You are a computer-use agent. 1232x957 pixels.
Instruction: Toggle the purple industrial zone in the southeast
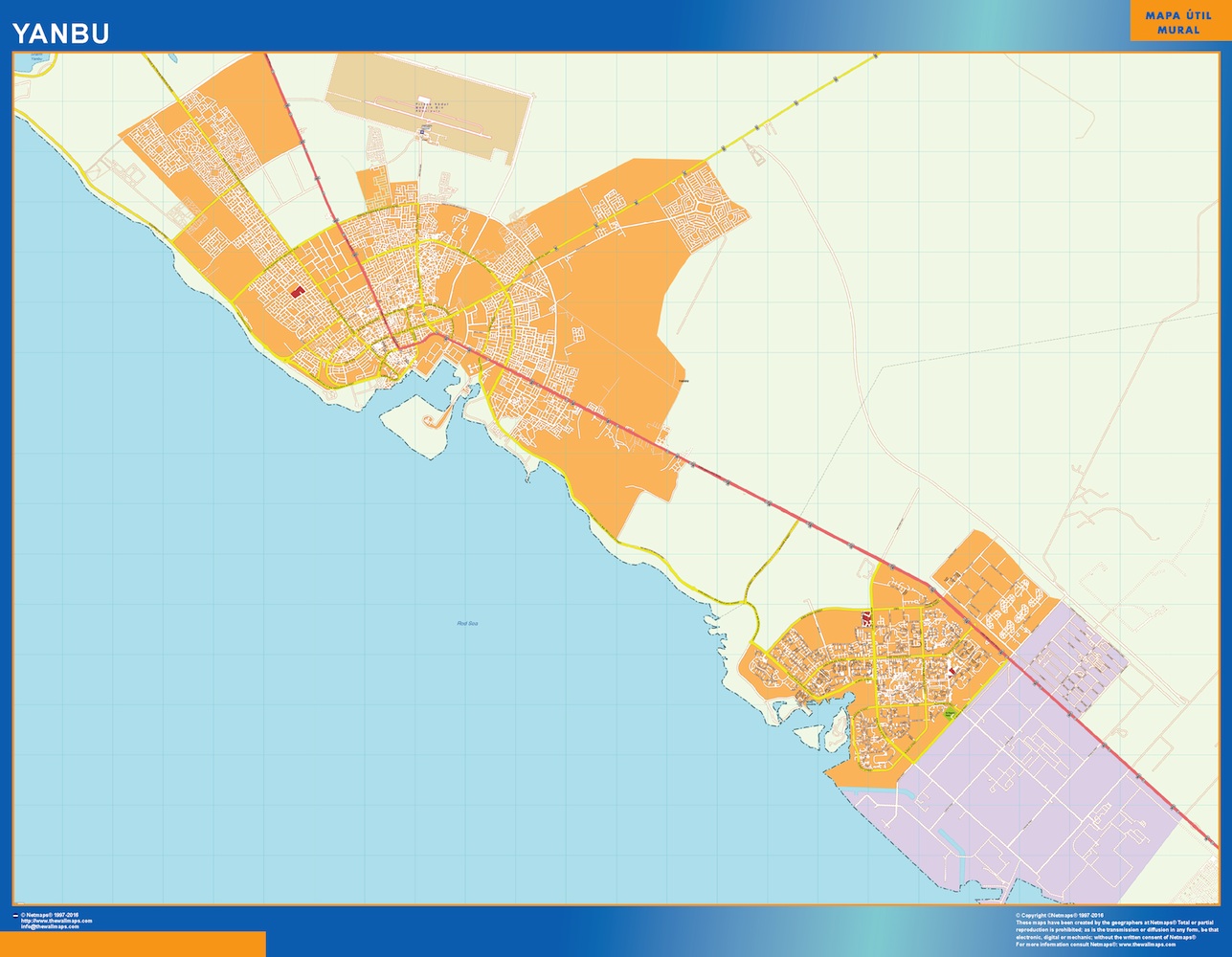click(1053, 794)
